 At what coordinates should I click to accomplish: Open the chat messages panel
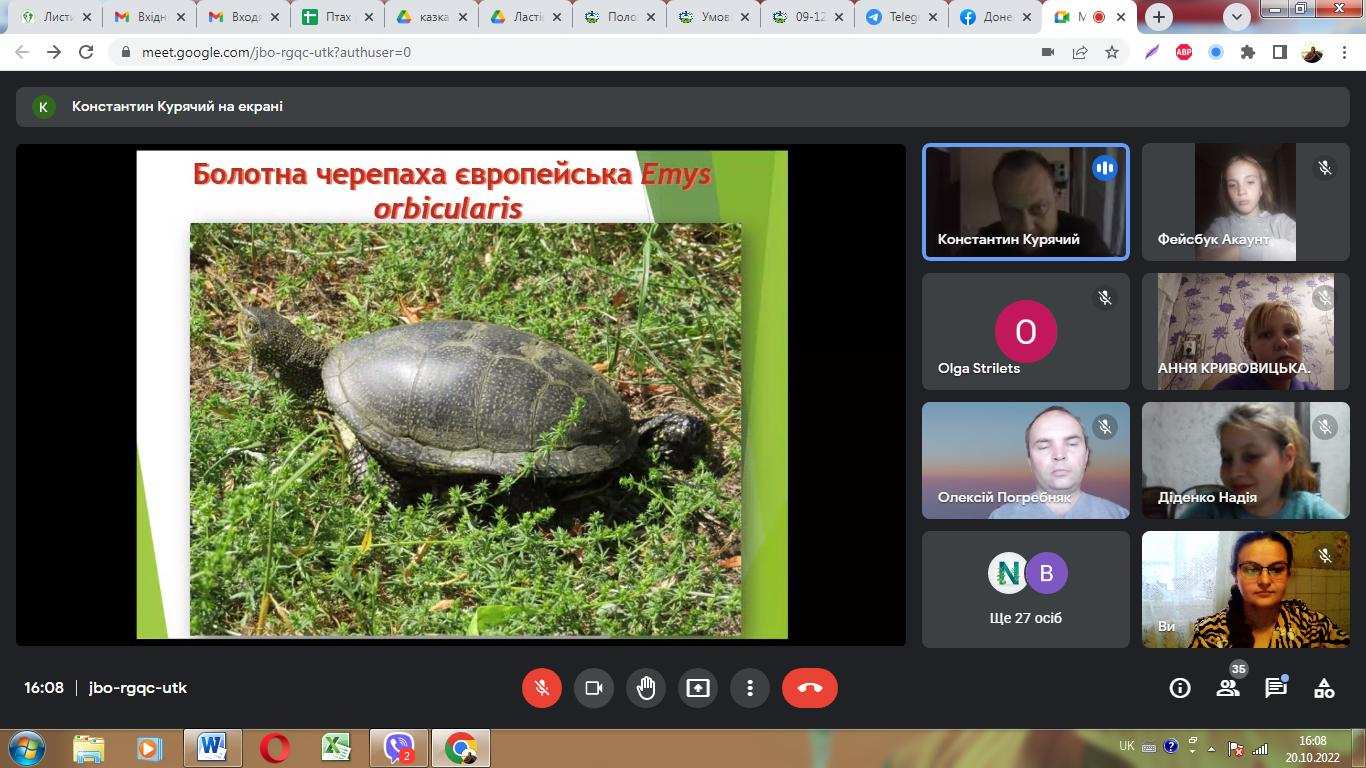click(1276, 688)
